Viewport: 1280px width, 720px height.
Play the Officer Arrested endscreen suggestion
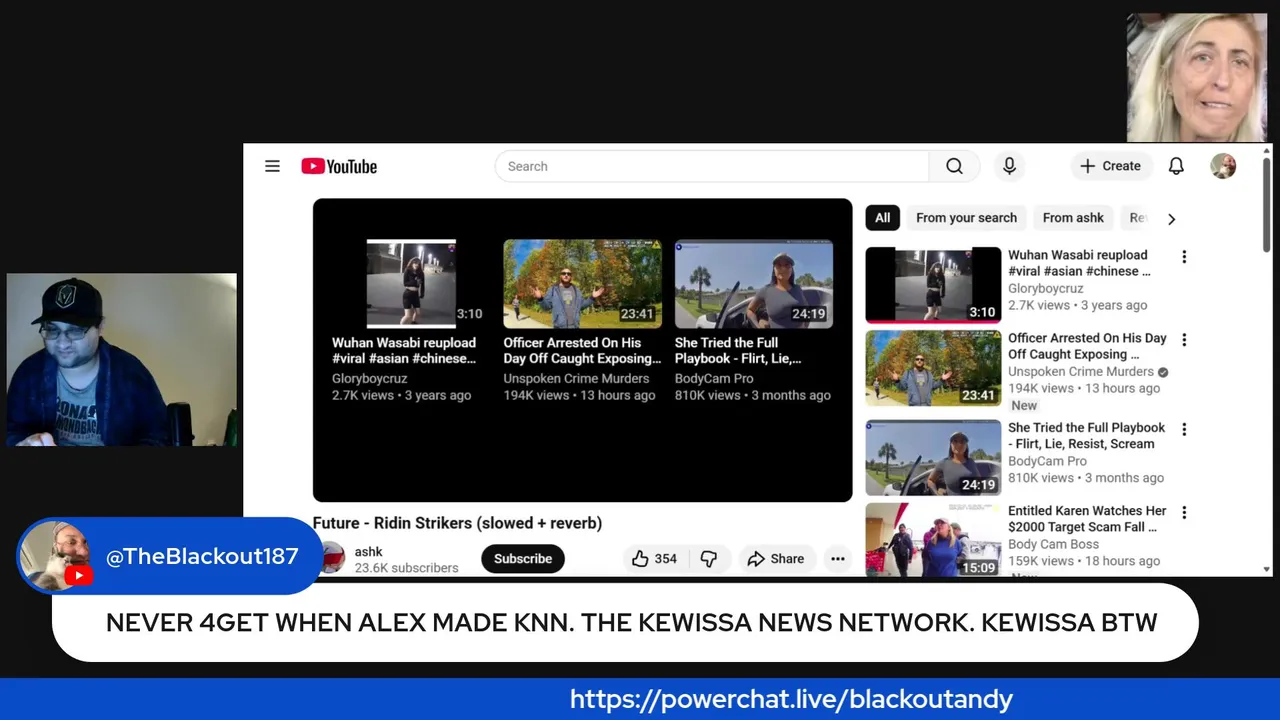pyautogui.click(x=582, y=284)
